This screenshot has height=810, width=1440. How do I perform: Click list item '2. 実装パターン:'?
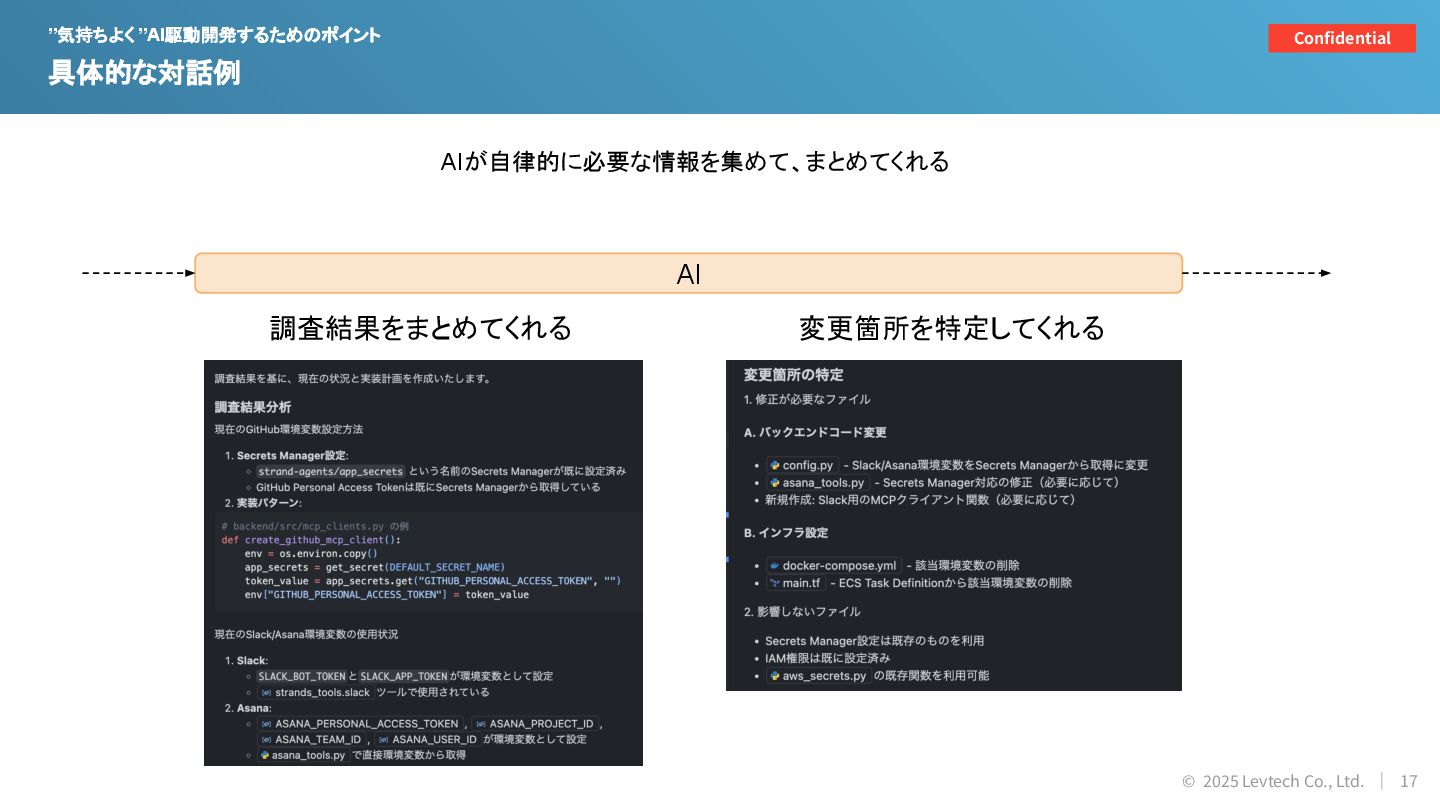[x=263, y=502]
